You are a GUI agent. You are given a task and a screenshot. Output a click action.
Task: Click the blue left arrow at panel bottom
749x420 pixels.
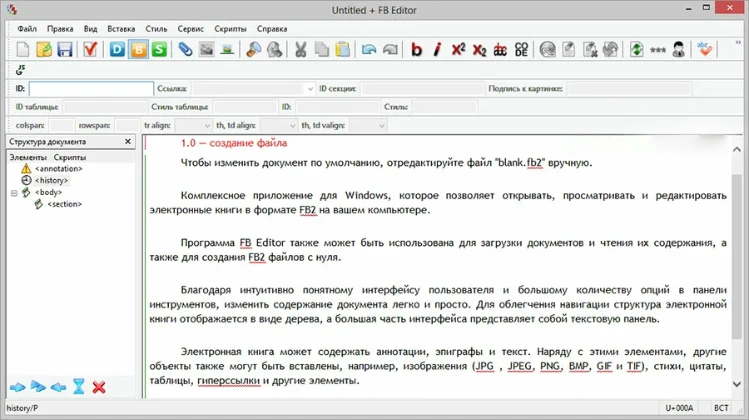(x=58, y=387)
